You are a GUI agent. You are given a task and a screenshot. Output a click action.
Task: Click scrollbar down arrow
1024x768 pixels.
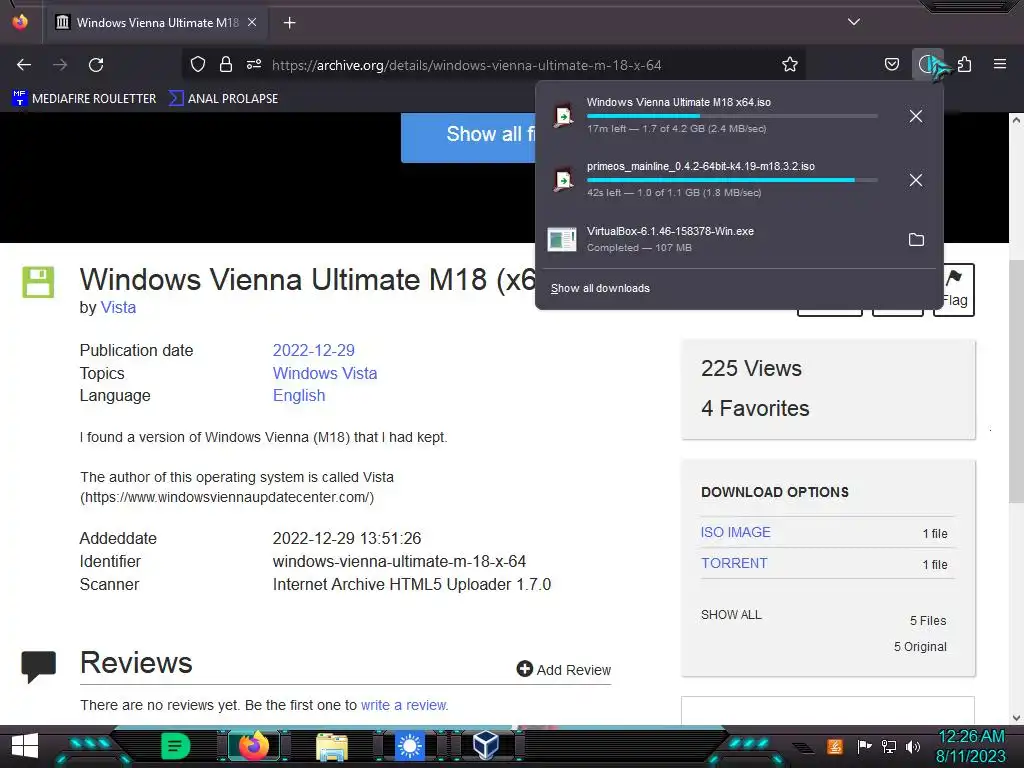pyautogui.click(x=1016, y=718)
